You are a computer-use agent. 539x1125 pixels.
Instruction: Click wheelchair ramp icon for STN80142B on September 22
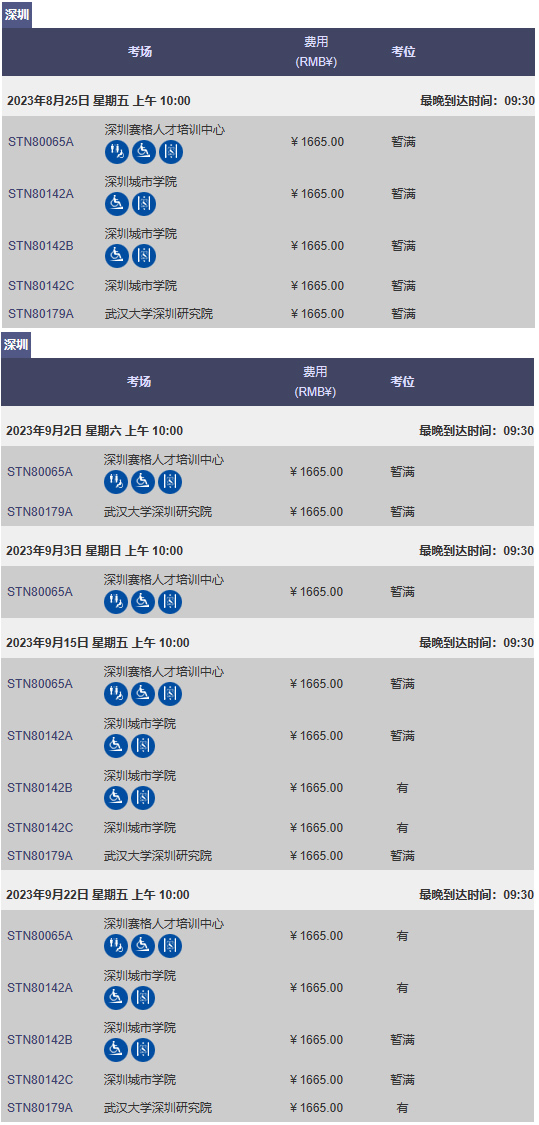pyautogui.click(x=116, y=1050)
